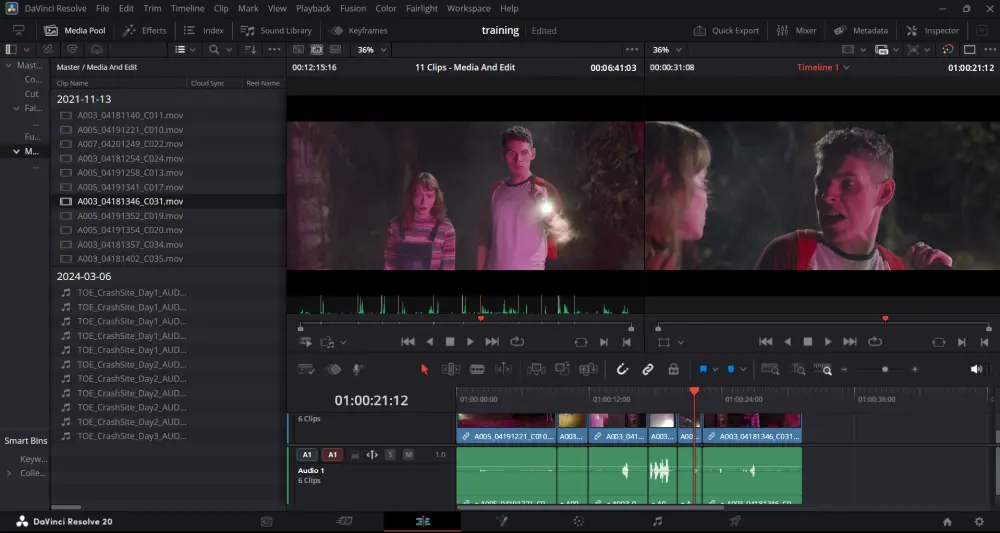This screenshot has width=1000, height=533.
Task: Click the Overwrite Clip icon
Action: (562, 369)
